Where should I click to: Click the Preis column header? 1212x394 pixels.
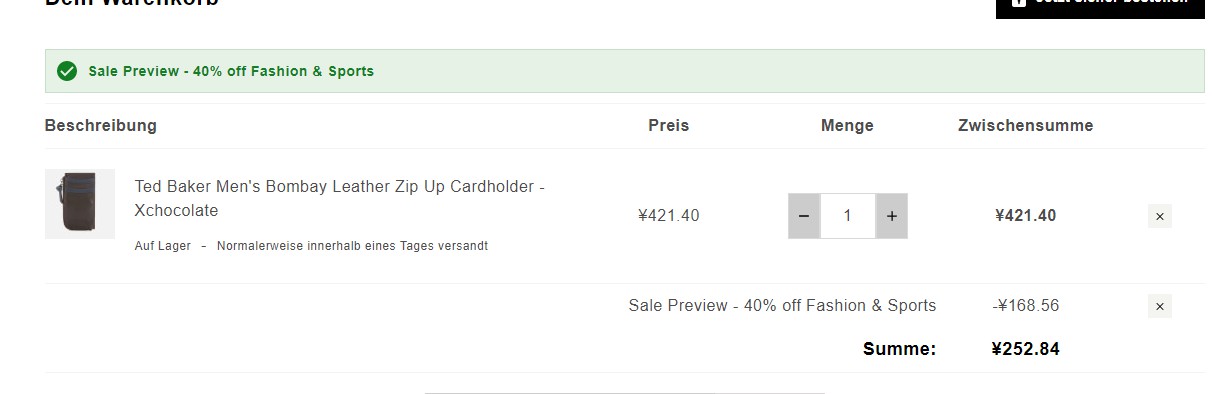point(669,125)
